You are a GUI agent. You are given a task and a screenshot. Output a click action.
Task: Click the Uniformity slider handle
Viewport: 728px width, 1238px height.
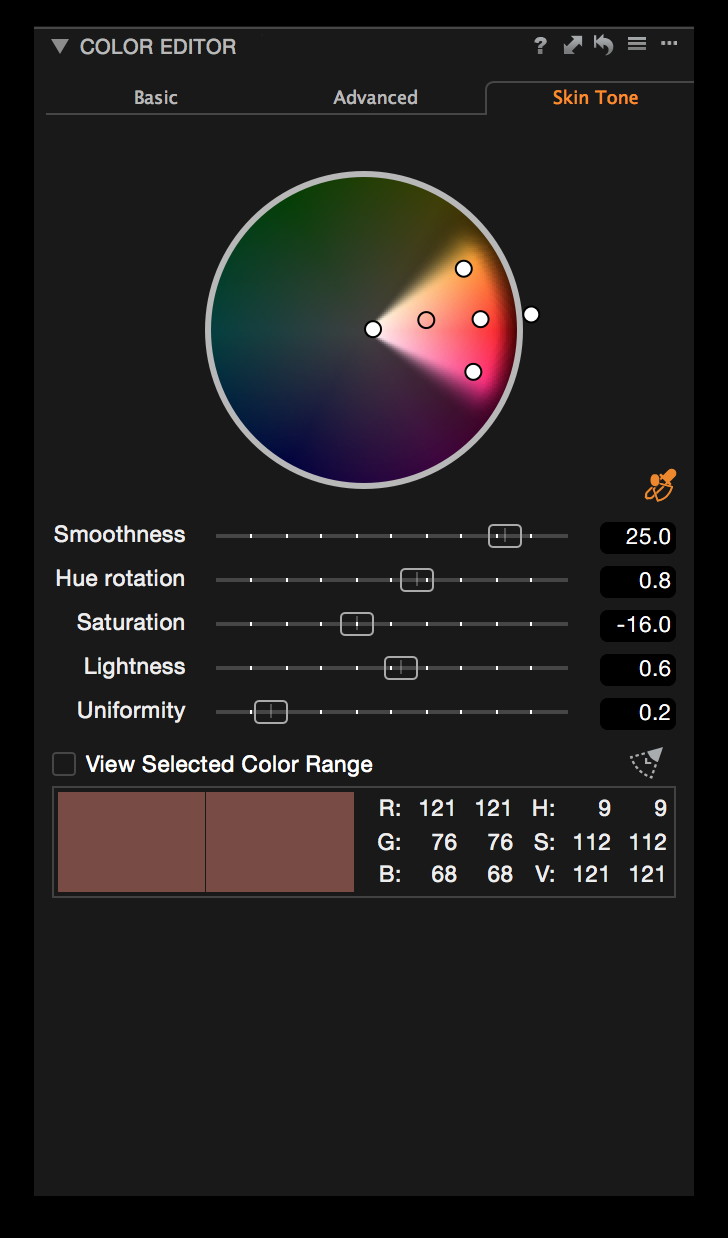[271, 712]
